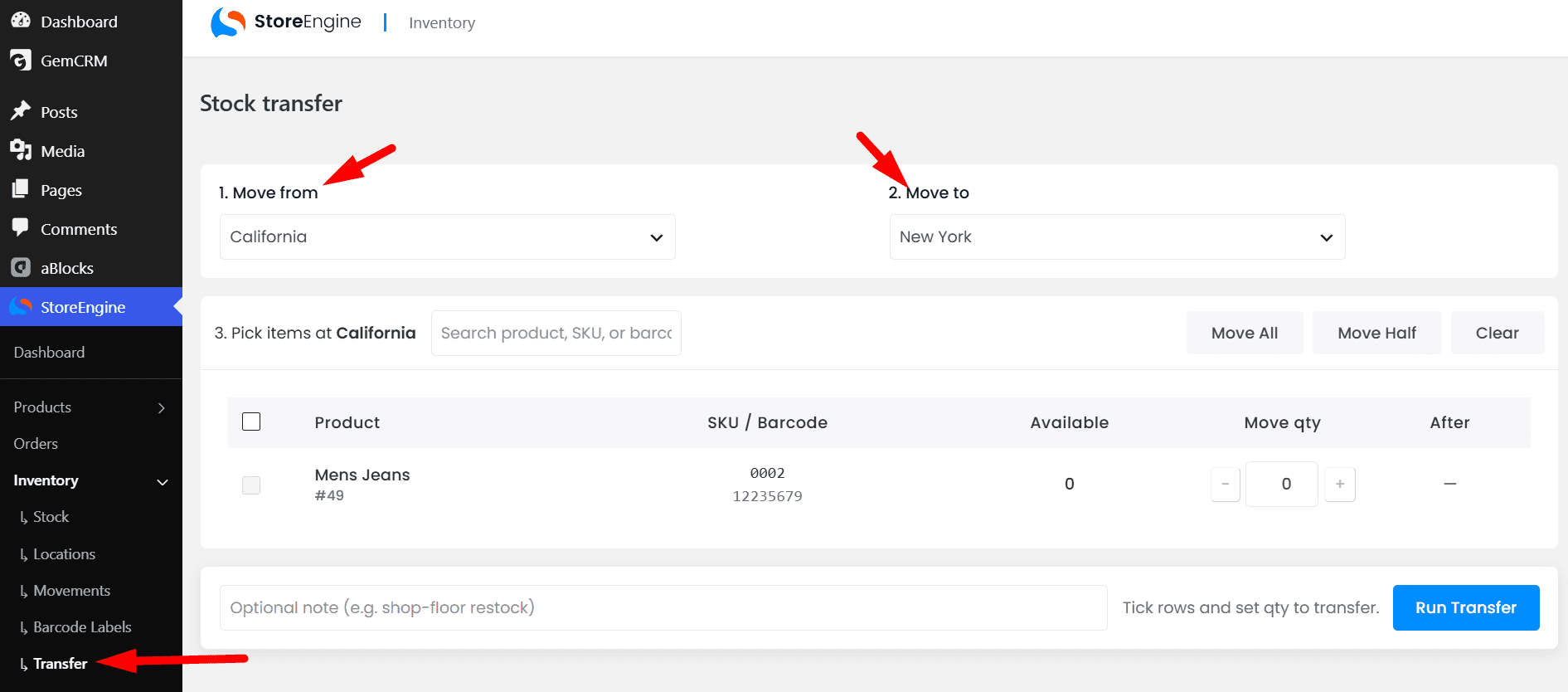The image size is (1568, 692).
Task: Open the Orders submenu item
Action: click(36, 444)
